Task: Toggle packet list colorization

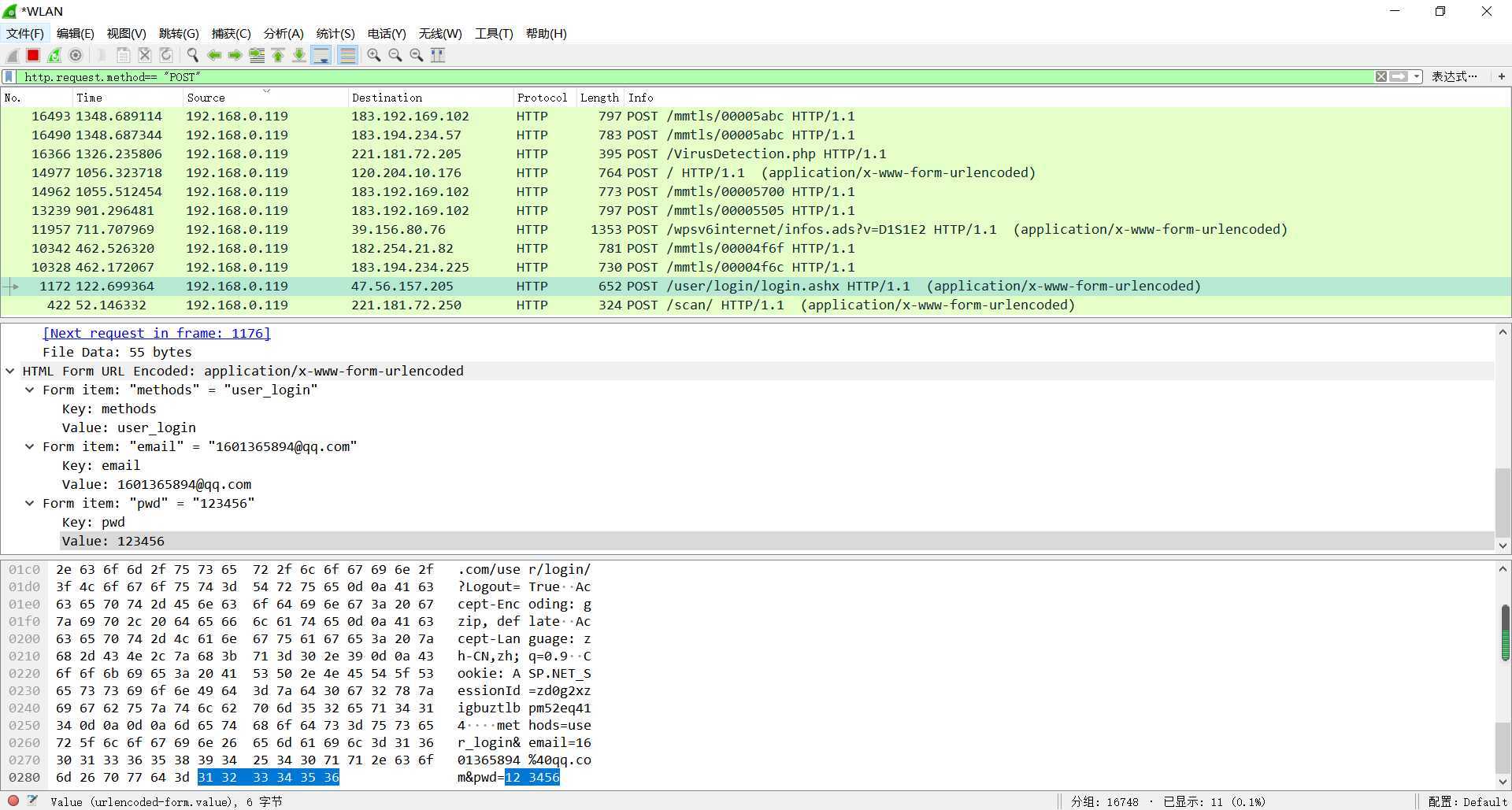Action: (346, 55)
